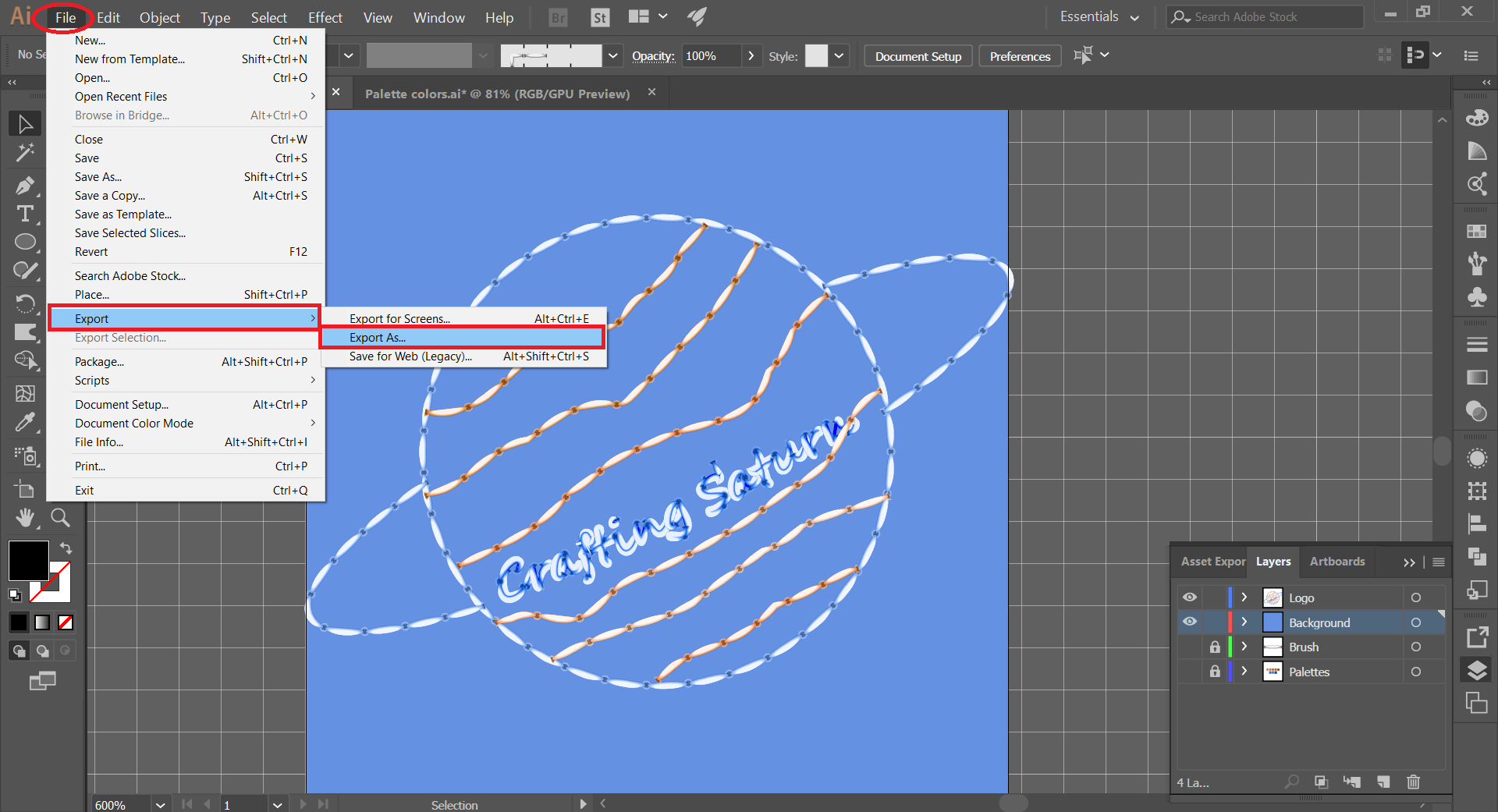
Task: Expand the Logo layer
Action: click(1244, 597)
